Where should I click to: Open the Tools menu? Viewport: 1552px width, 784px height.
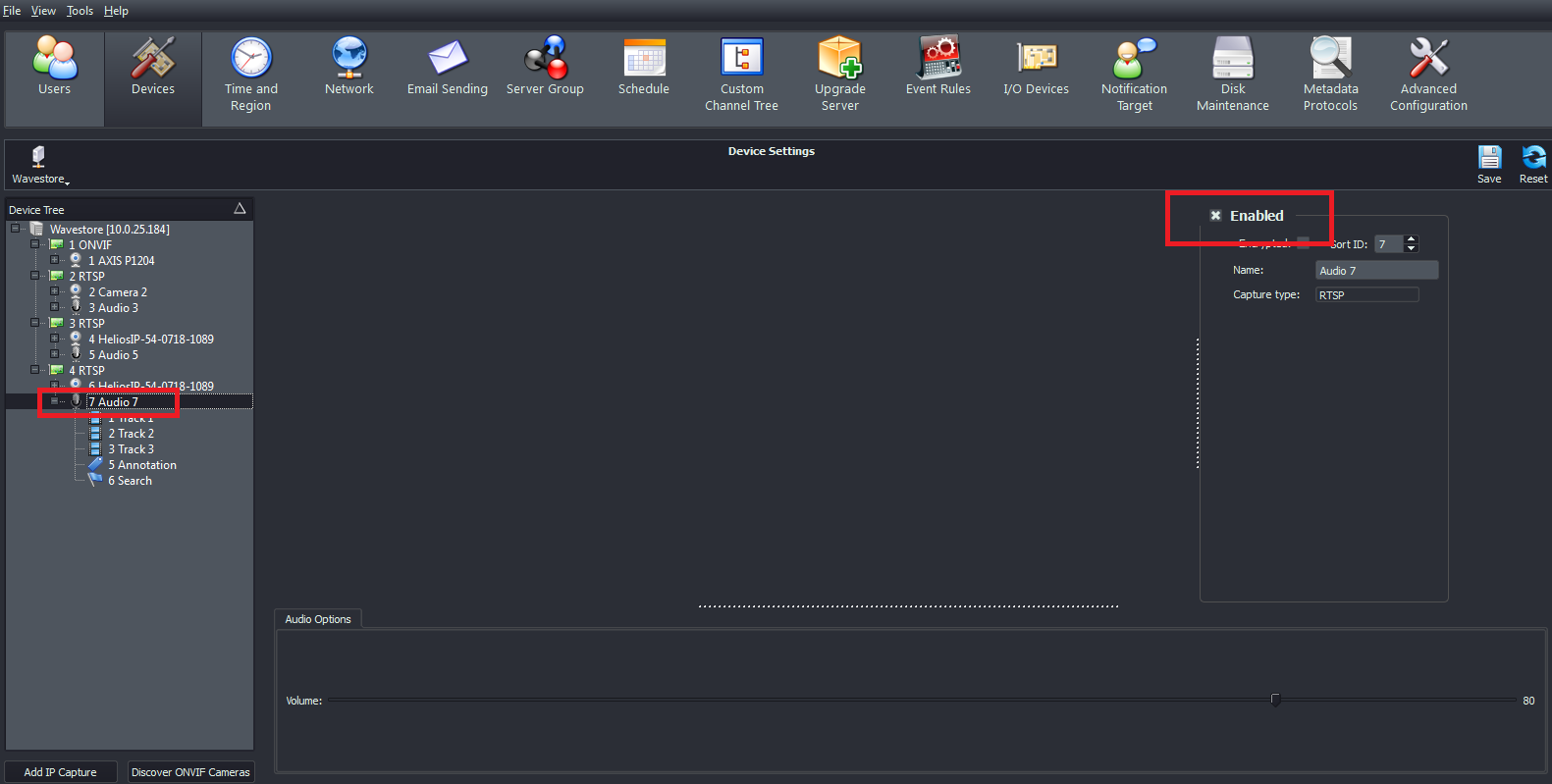click(80, 11)
